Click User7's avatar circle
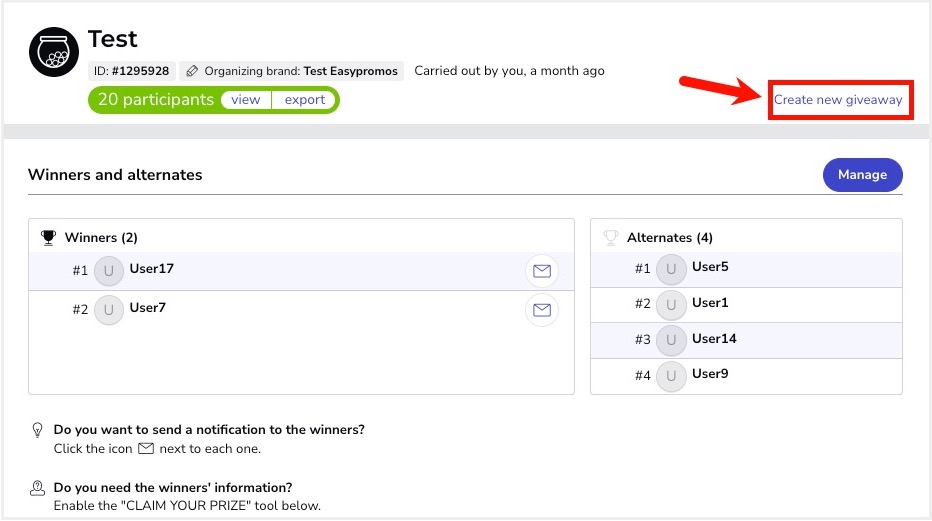 (109, 310)
